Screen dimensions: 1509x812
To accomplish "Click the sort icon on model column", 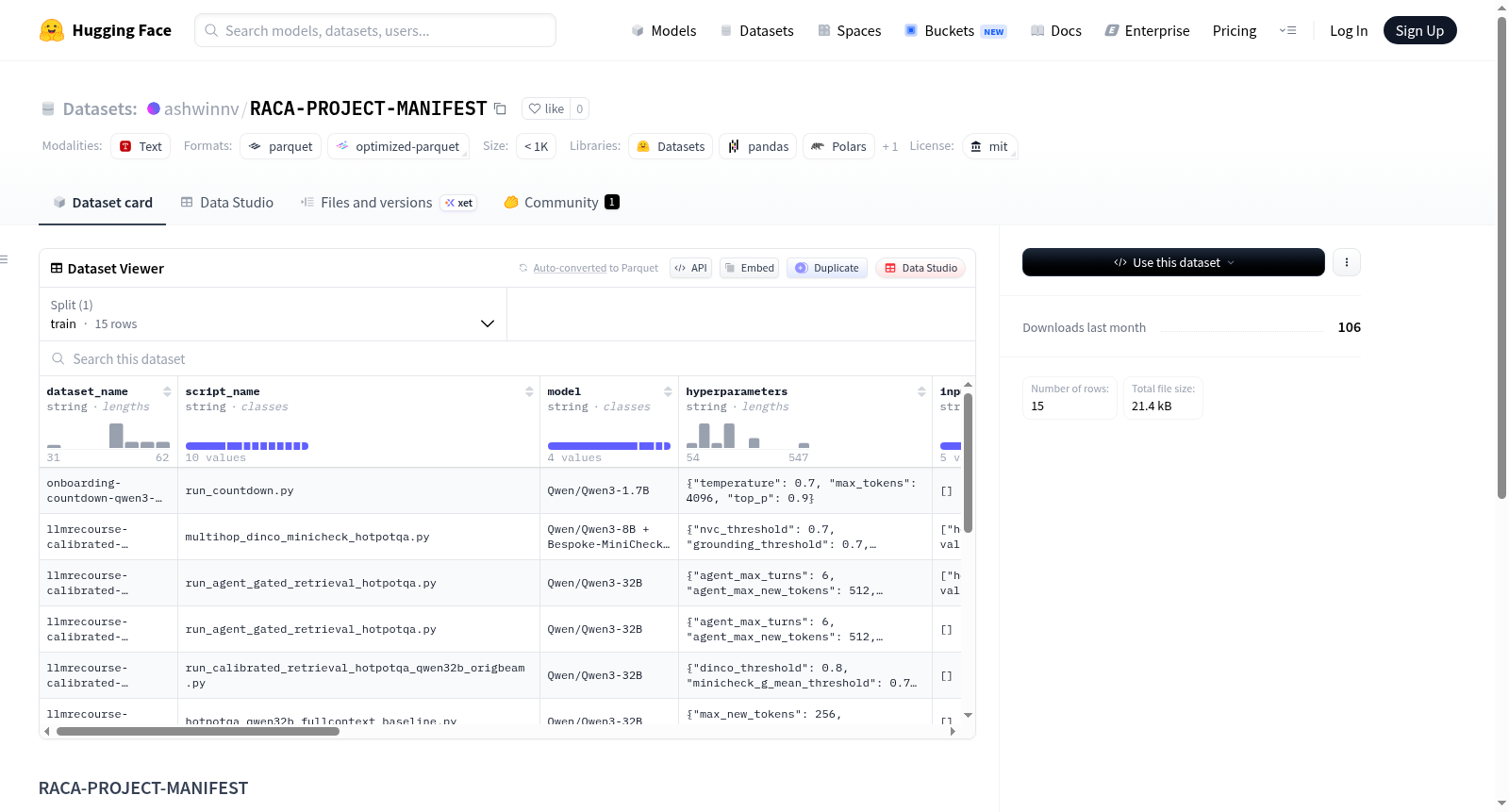I will pos(668,391).
